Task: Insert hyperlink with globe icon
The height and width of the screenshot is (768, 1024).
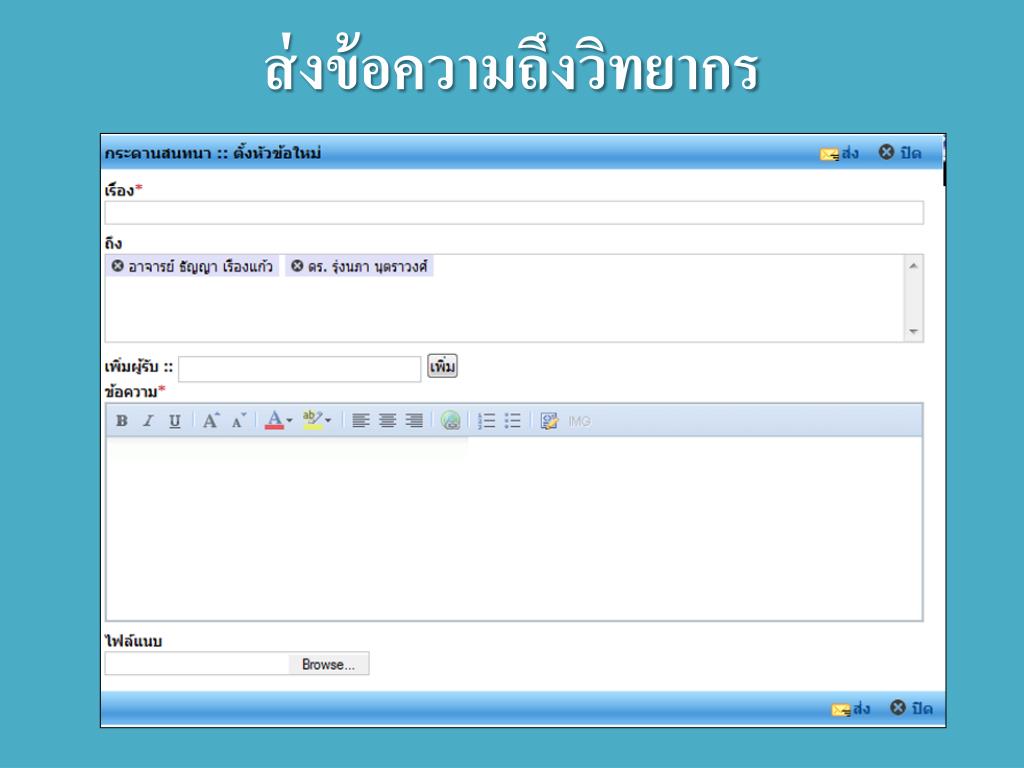Action: point(451,421)
